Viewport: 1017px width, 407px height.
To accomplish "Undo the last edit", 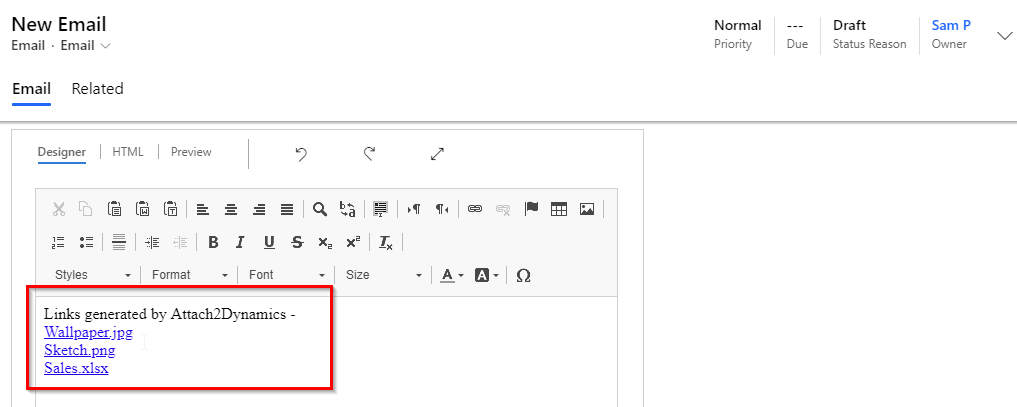I will coord(300,154).
